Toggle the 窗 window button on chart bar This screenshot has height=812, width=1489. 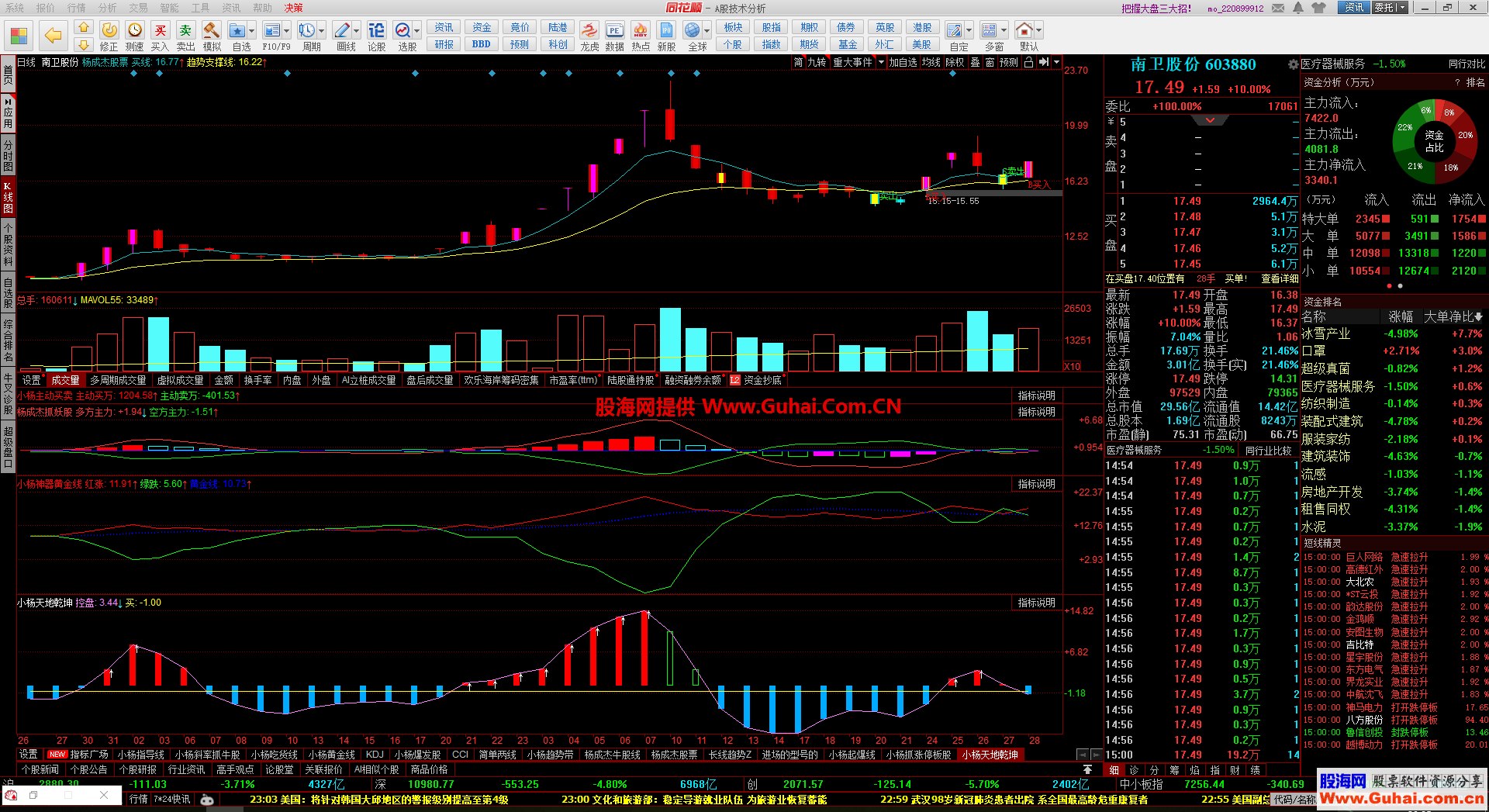point(990,62)
